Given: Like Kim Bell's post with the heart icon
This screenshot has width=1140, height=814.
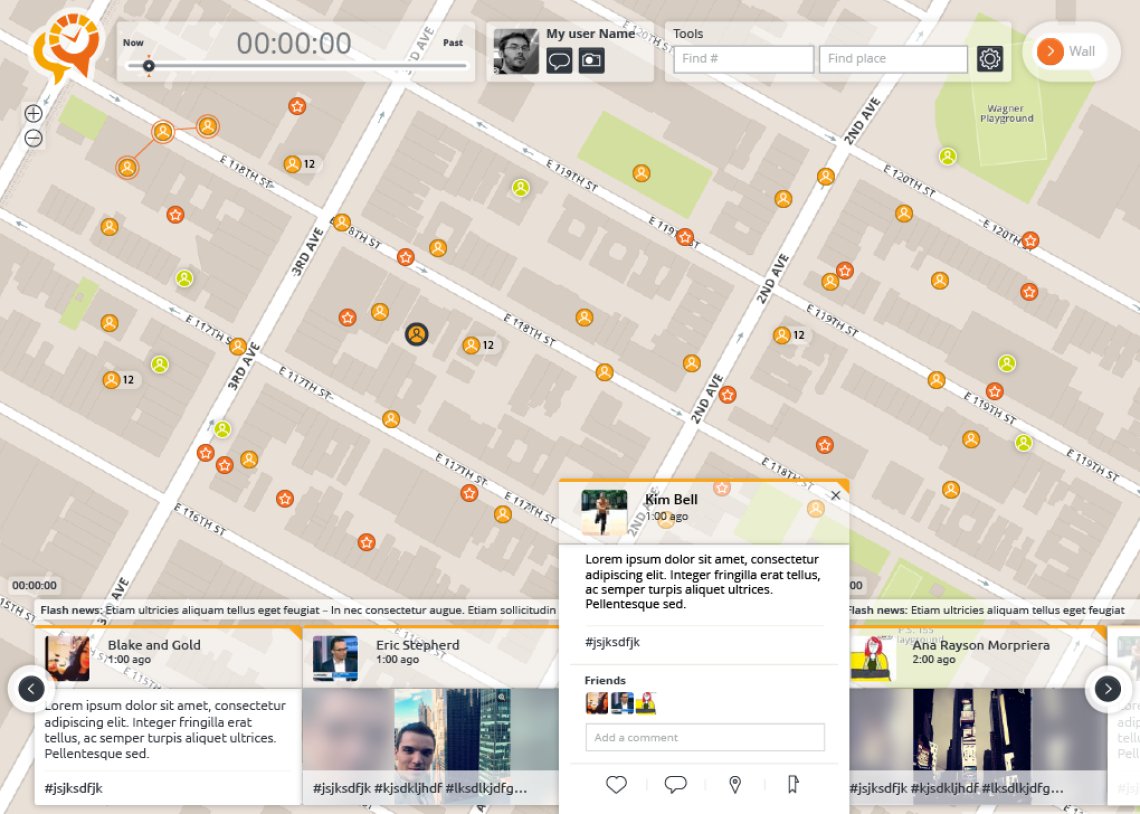Looking at the screenshot, I should (617, 784).
